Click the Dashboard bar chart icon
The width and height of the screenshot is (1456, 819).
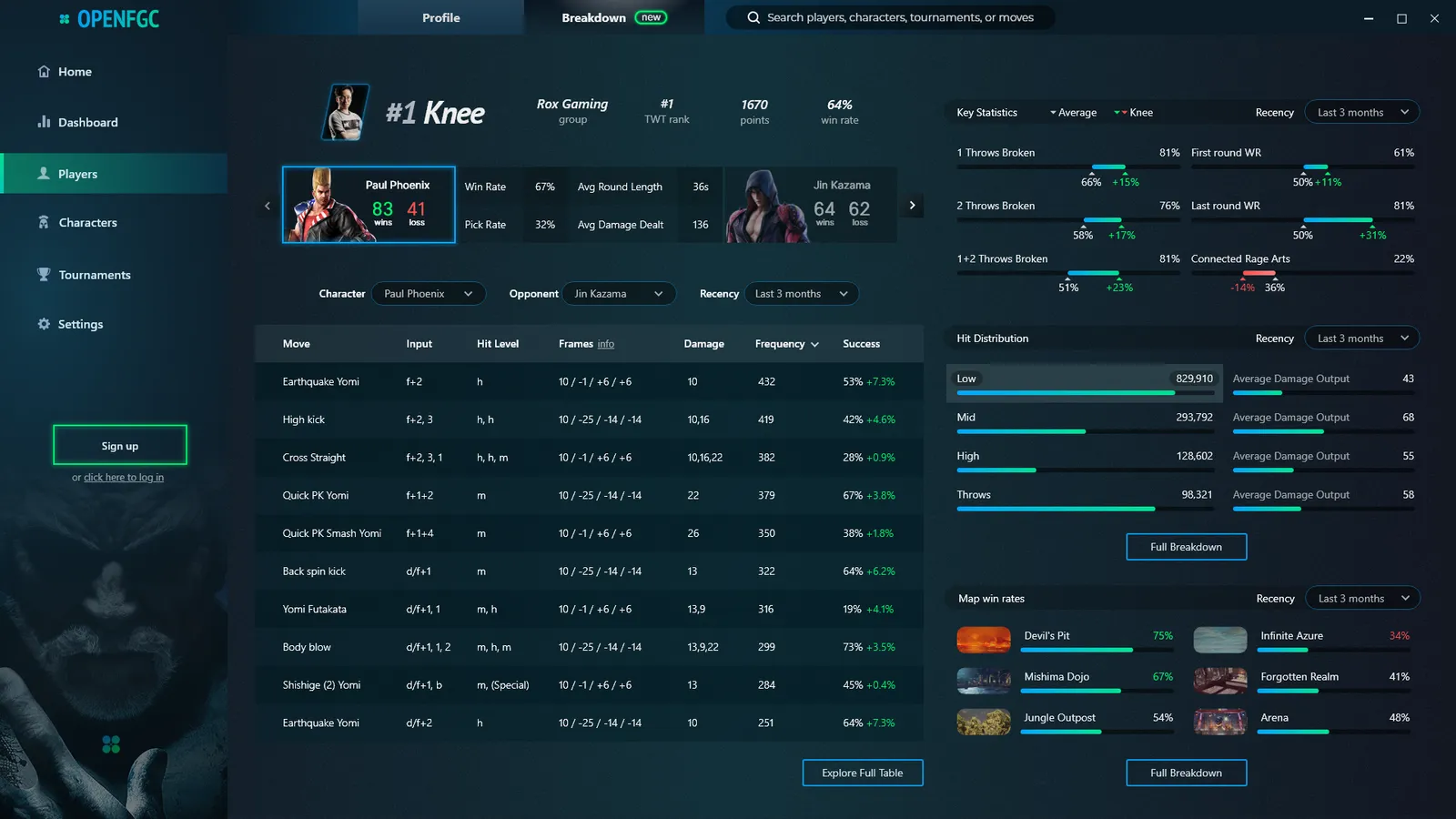click(44, 122)
